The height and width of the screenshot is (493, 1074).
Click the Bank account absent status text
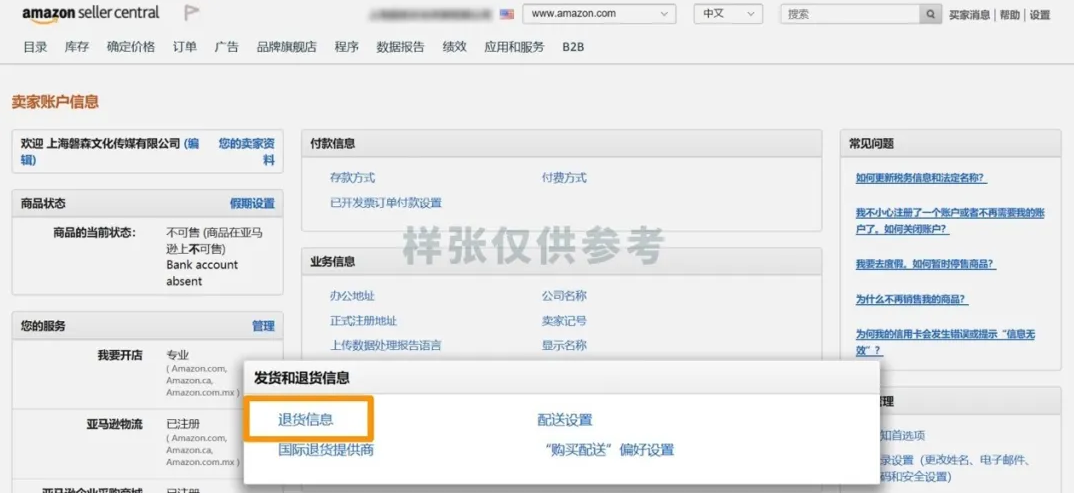tap(202, 273)
